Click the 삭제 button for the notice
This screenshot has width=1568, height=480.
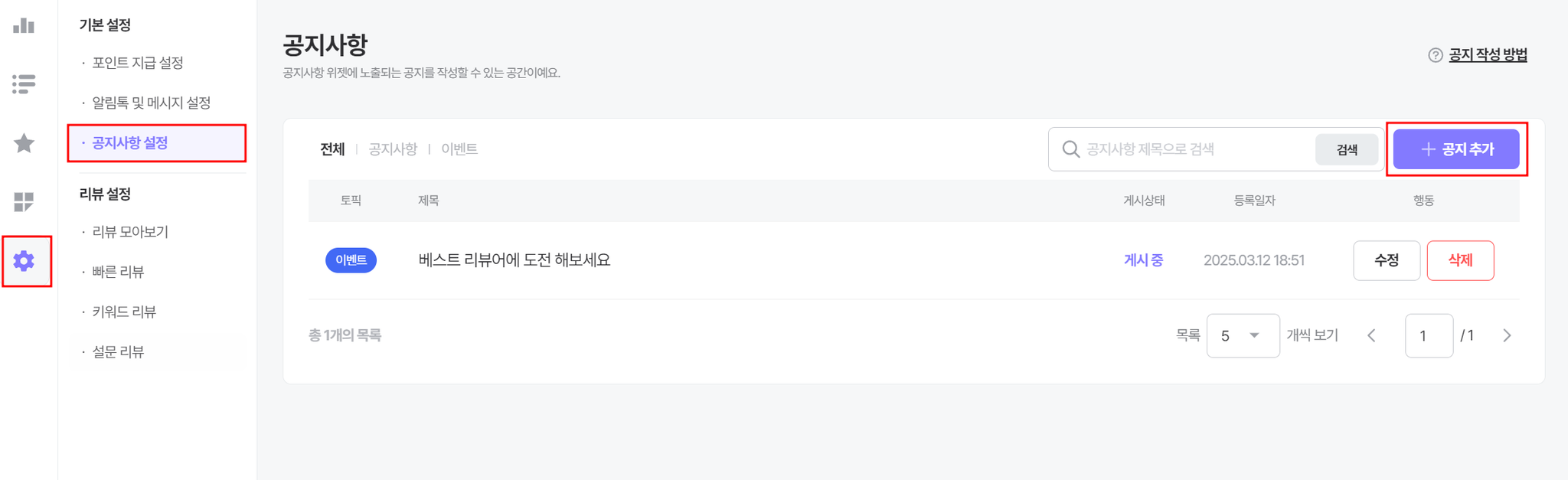tap(1460, 260)
